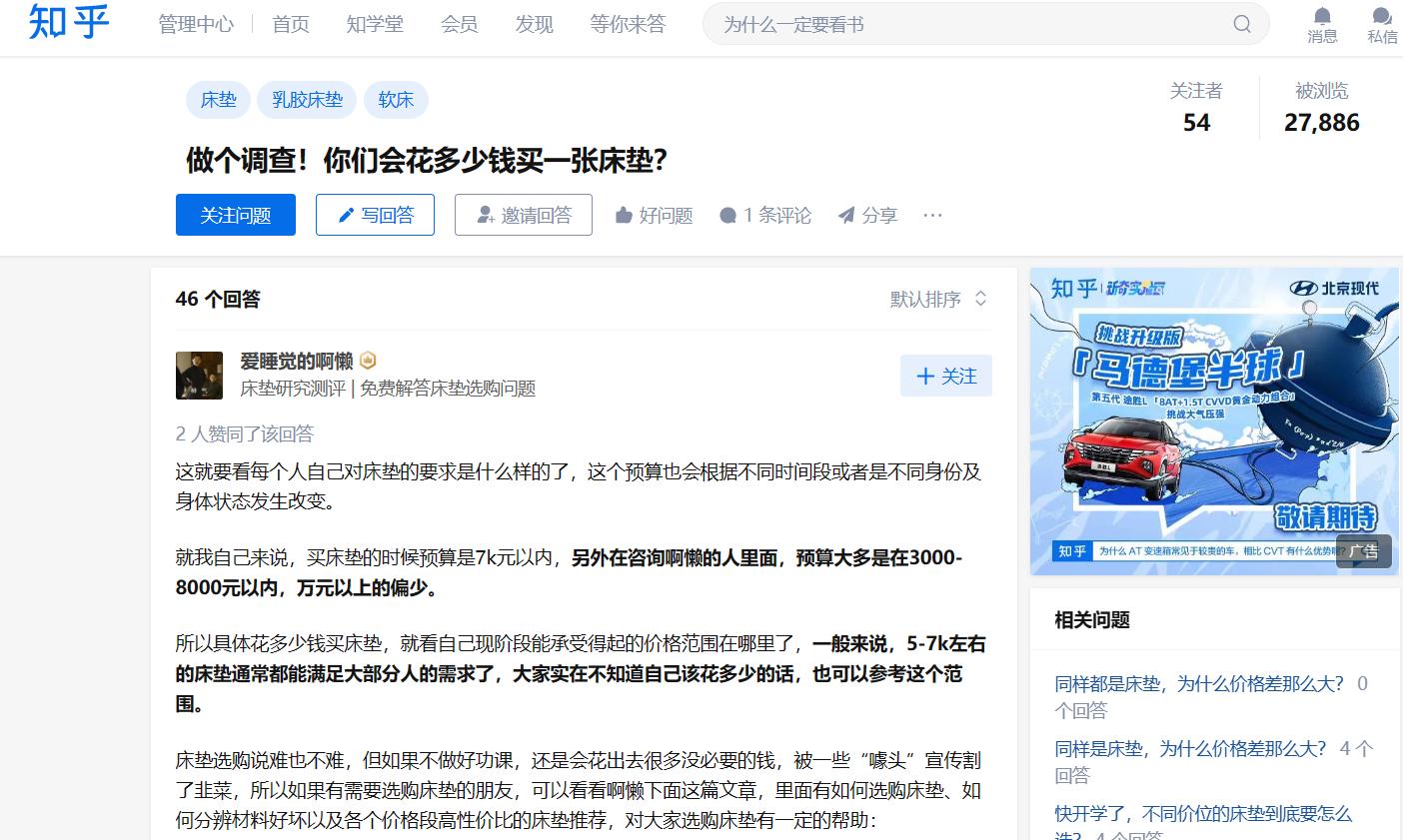This screenshot has height=840, width=1403.
Task: Click the 知乎 logo
Action: click(67, 24)
